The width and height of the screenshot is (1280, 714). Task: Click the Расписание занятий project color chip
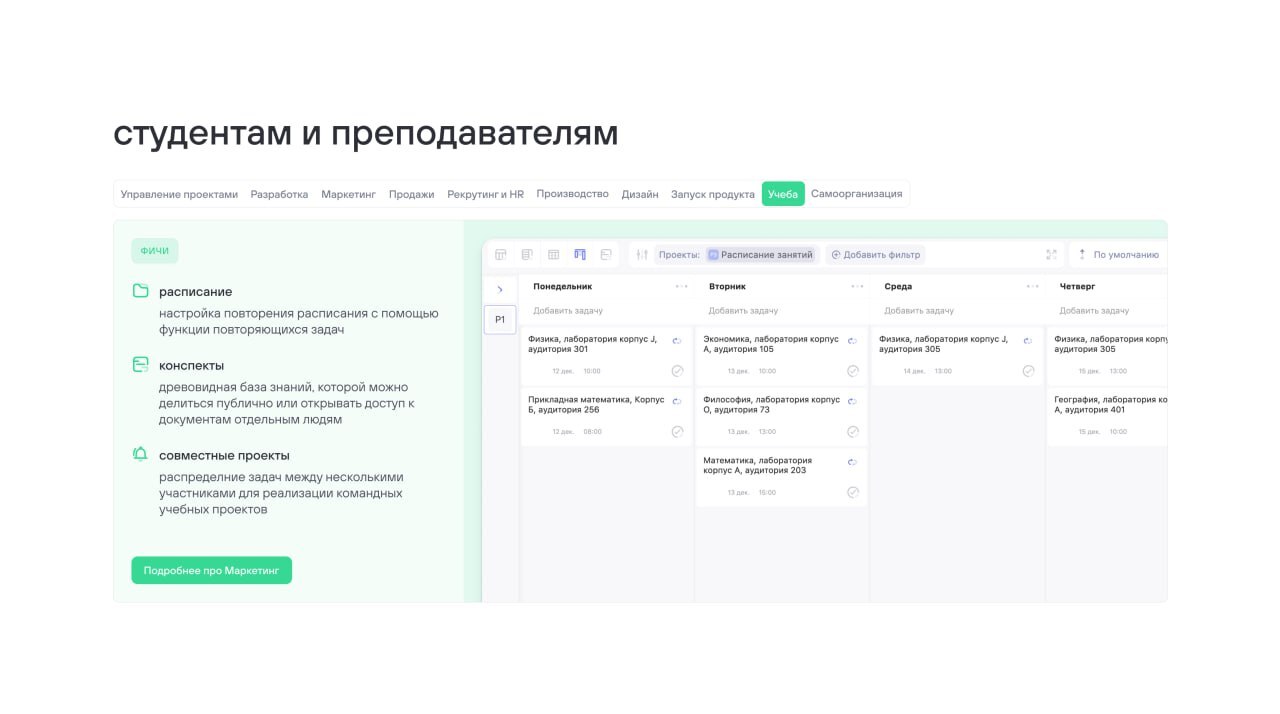pos(713,255)
